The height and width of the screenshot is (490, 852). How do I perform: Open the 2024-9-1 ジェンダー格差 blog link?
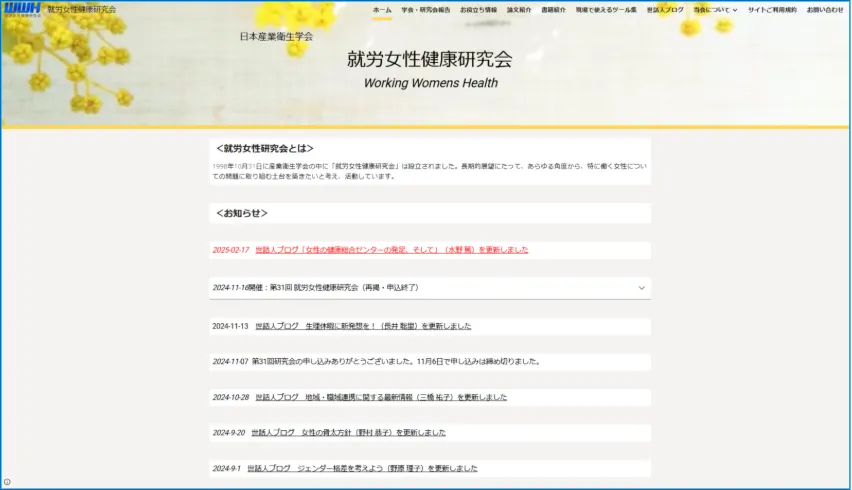[362, 468]
